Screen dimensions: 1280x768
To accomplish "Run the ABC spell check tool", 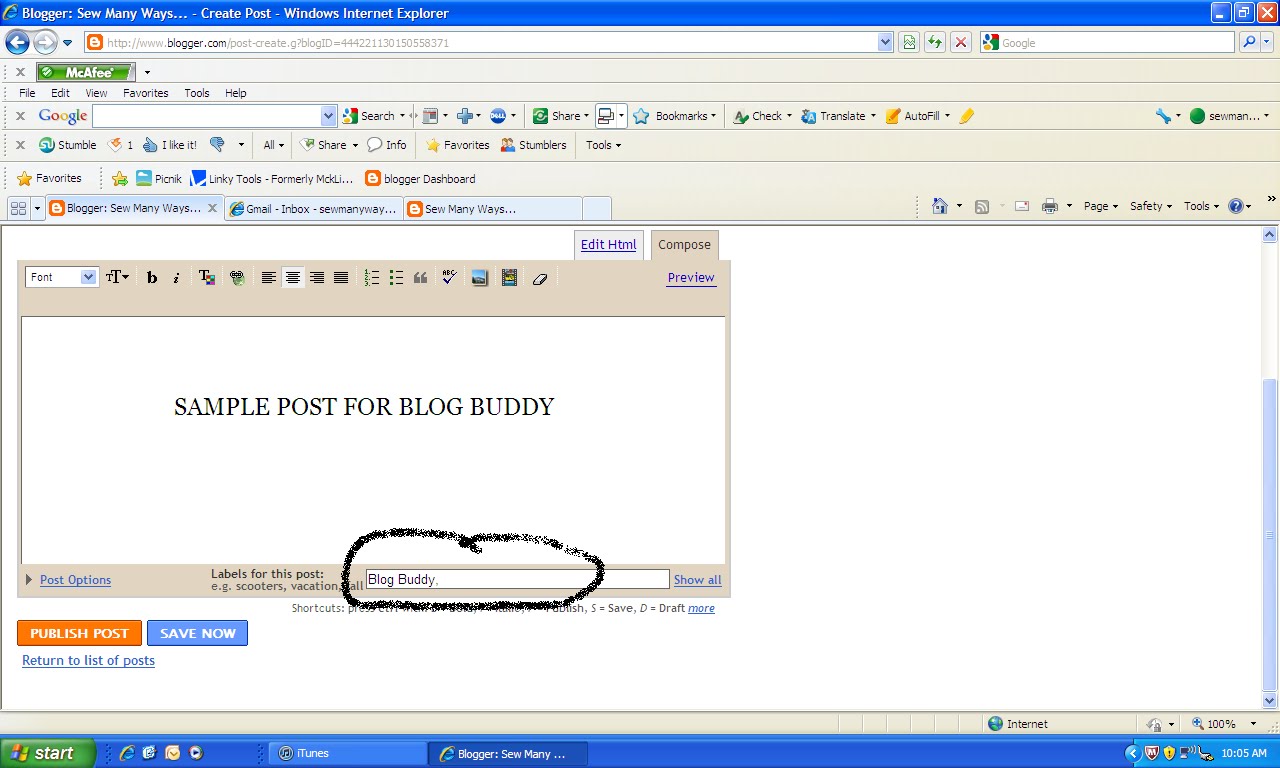I will 448,277.
